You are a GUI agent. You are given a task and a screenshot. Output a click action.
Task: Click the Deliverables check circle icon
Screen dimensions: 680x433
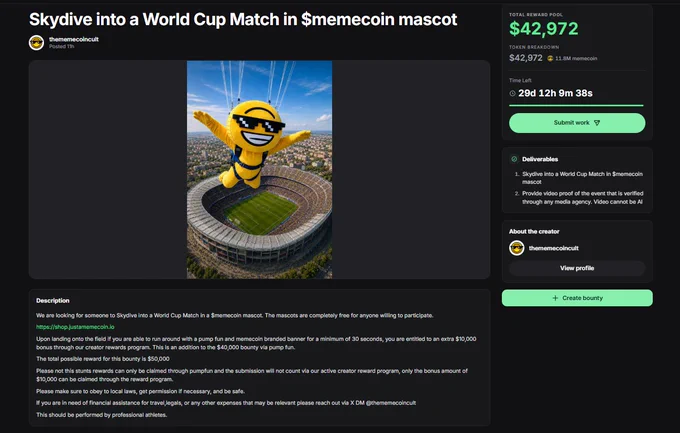coord(514,159)
